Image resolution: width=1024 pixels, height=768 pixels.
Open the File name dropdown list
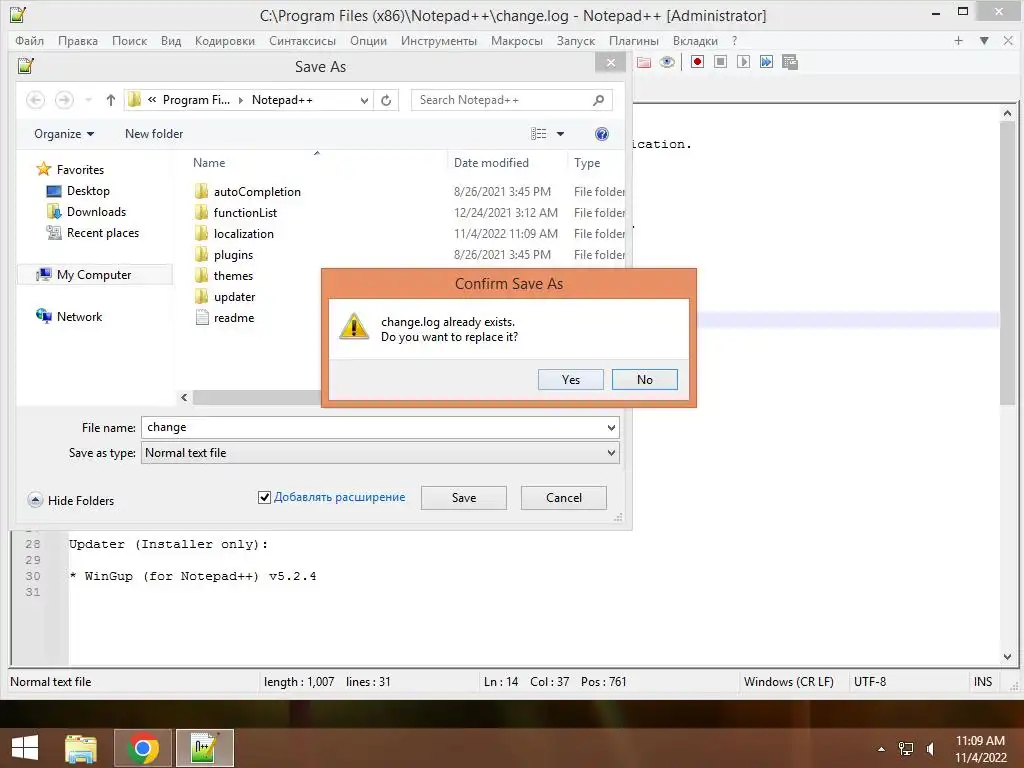point(611,428)
